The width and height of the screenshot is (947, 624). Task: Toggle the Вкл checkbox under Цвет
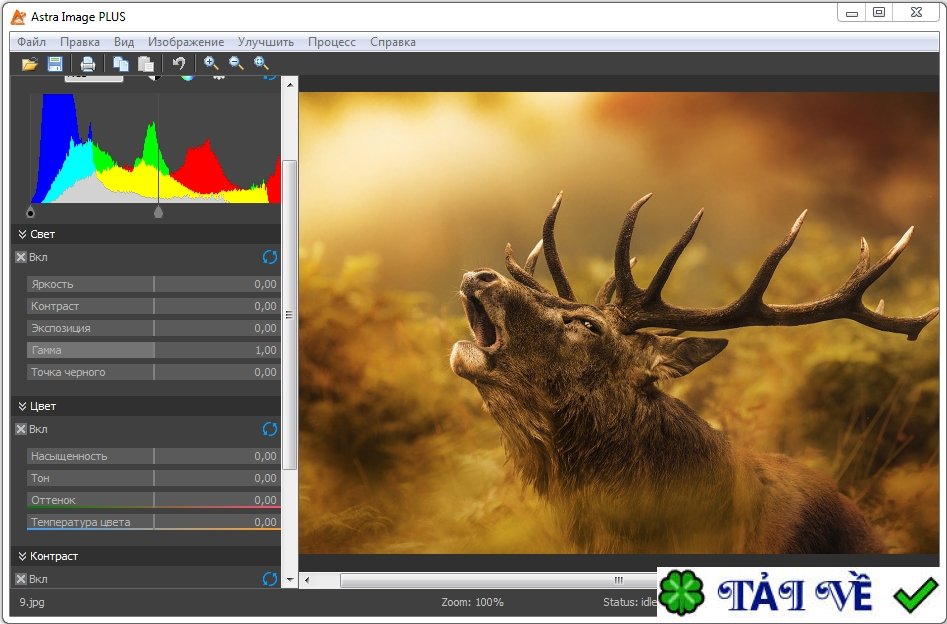(21, 429)
